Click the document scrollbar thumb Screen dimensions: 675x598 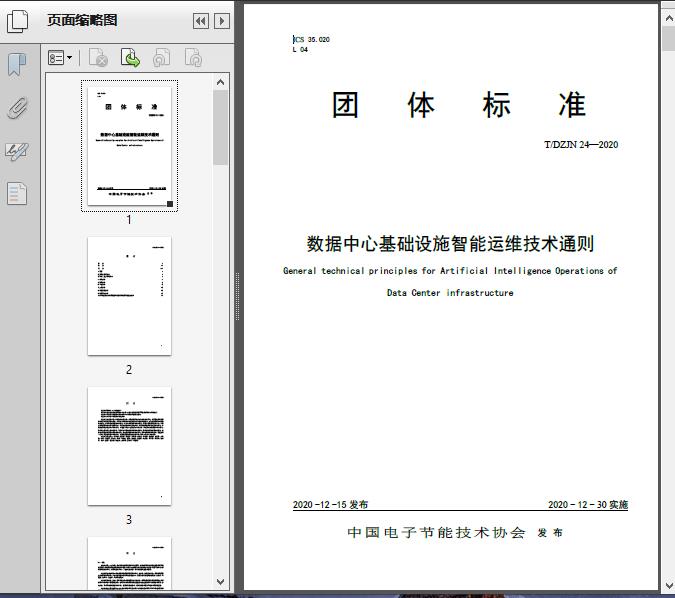coord(669,38)
